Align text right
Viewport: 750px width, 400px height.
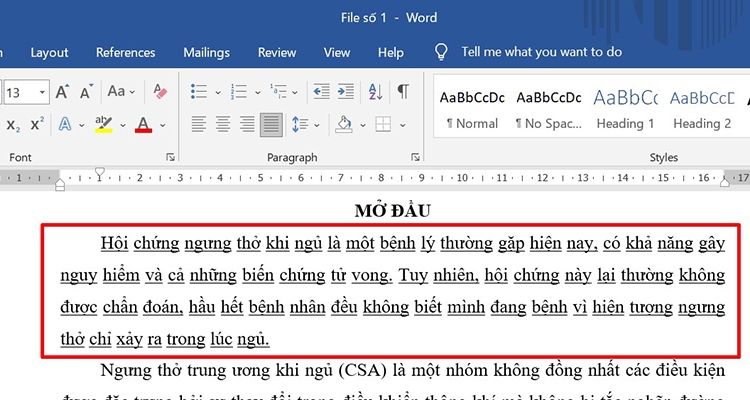(x=247, y=124)
